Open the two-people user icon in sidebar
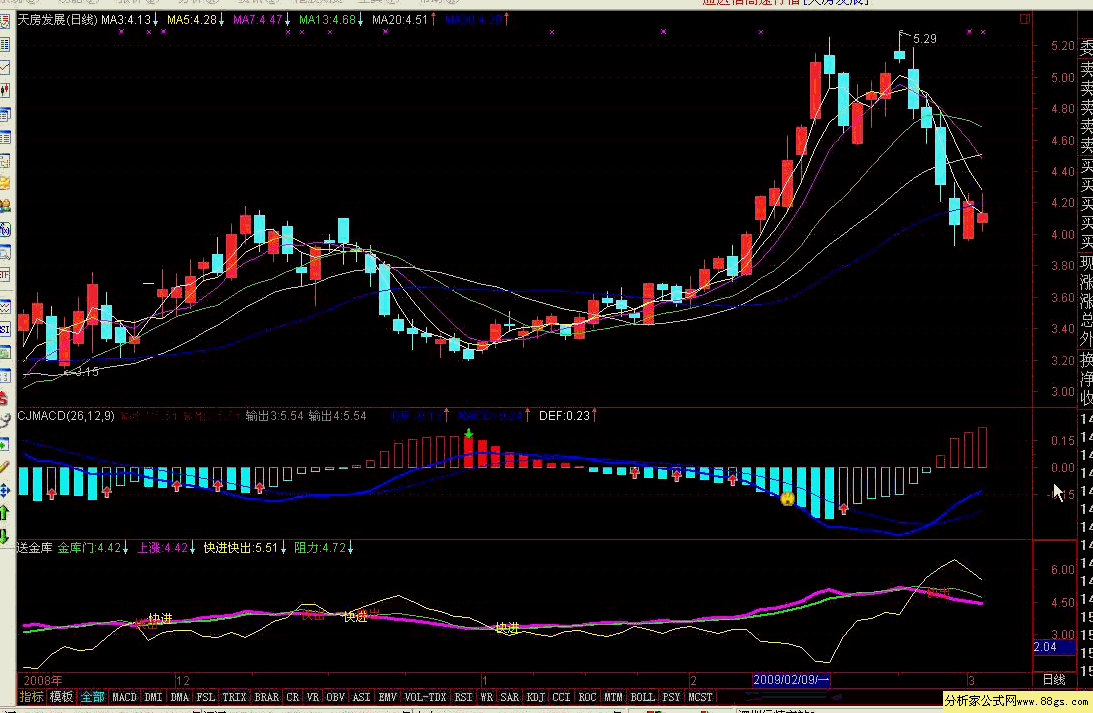The width and height of the screenshot is (1093, 713). pos(5,206)
